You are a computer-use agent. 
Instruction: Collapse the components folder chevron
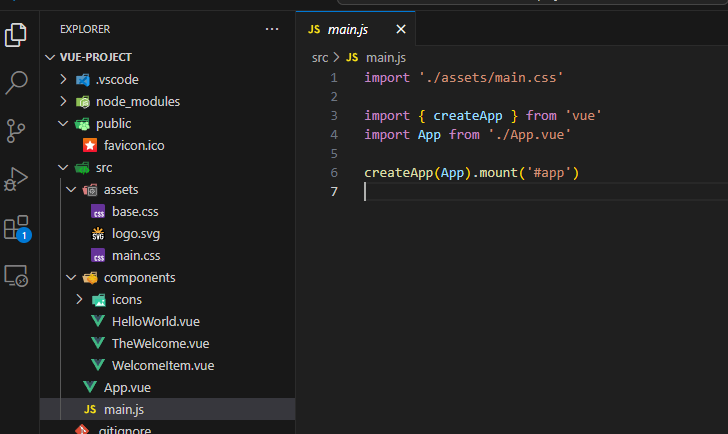(x=71, y=278)
